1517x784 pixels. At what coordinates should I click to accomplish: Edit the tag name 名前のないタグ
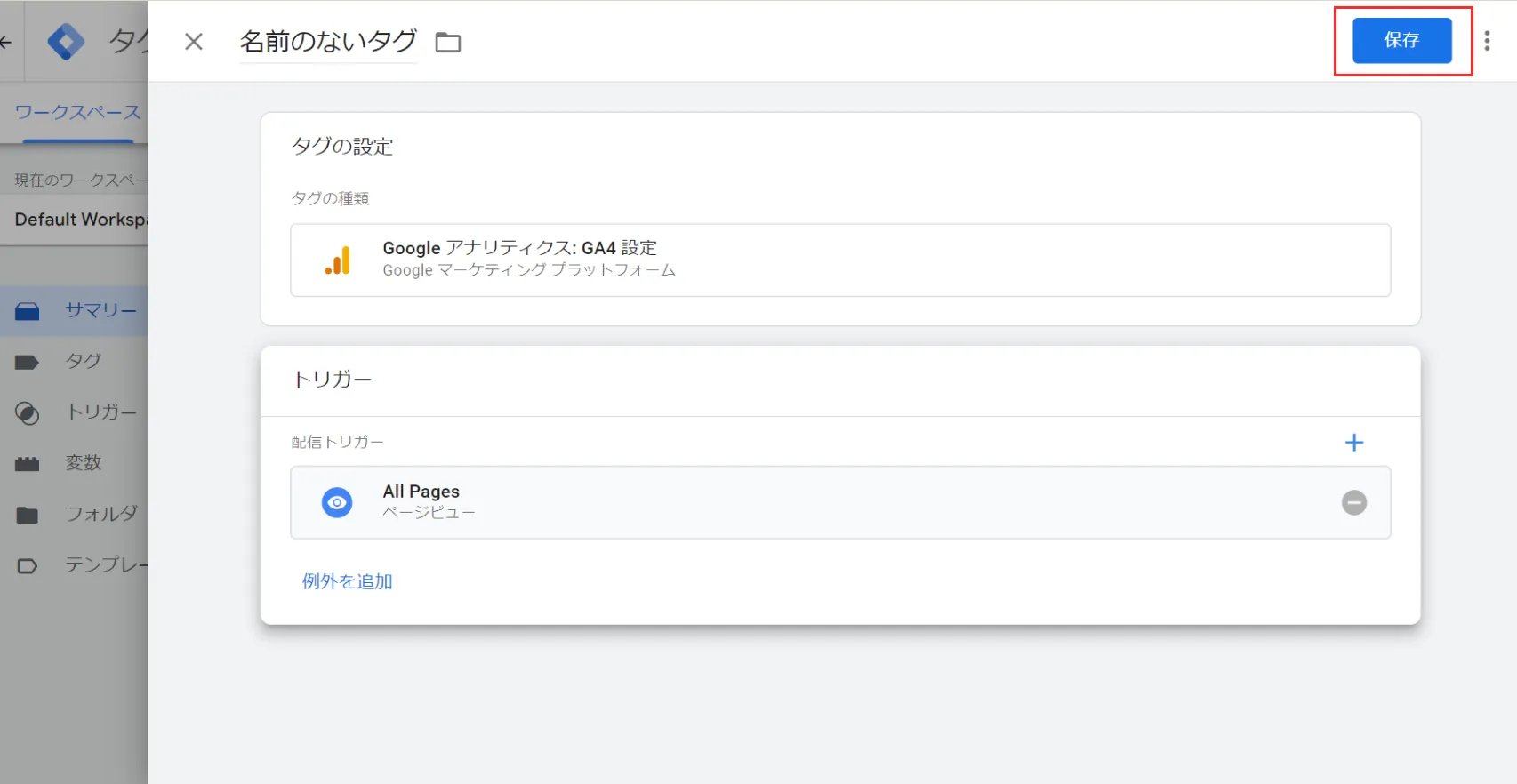(327, 42)
